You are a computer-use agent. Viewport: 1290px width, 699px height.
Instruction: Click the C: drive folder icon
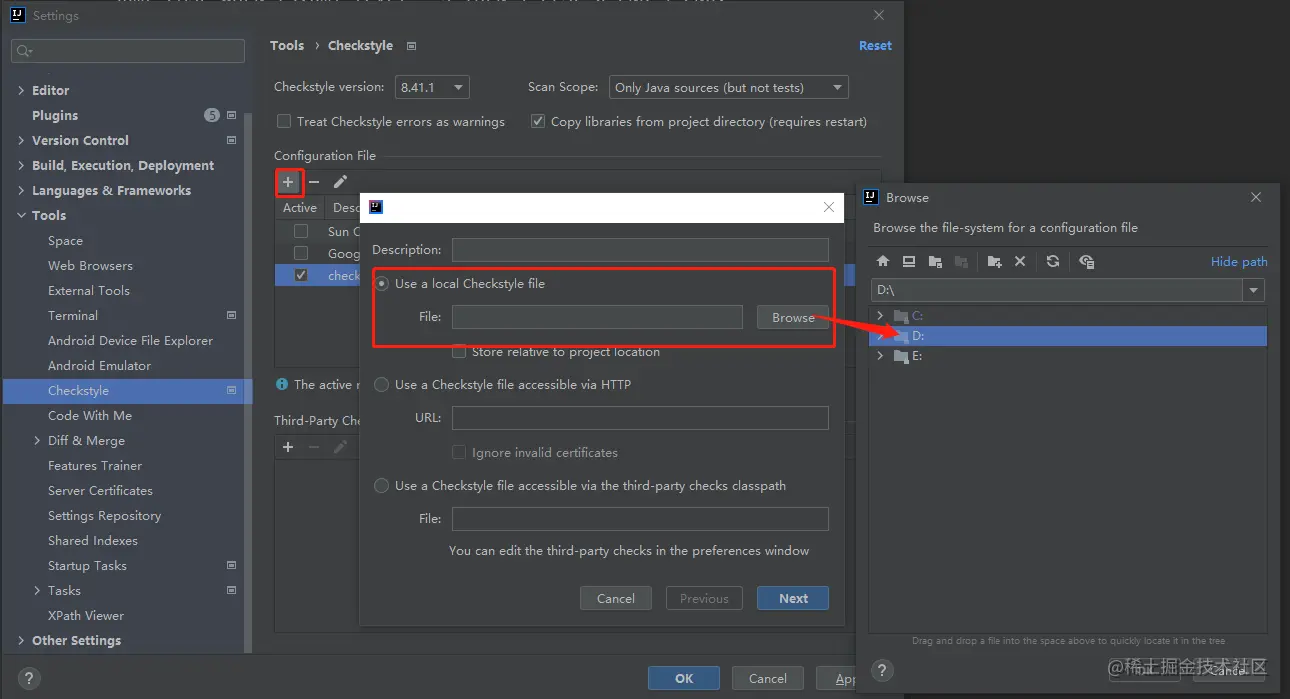(x=901, y=316)
